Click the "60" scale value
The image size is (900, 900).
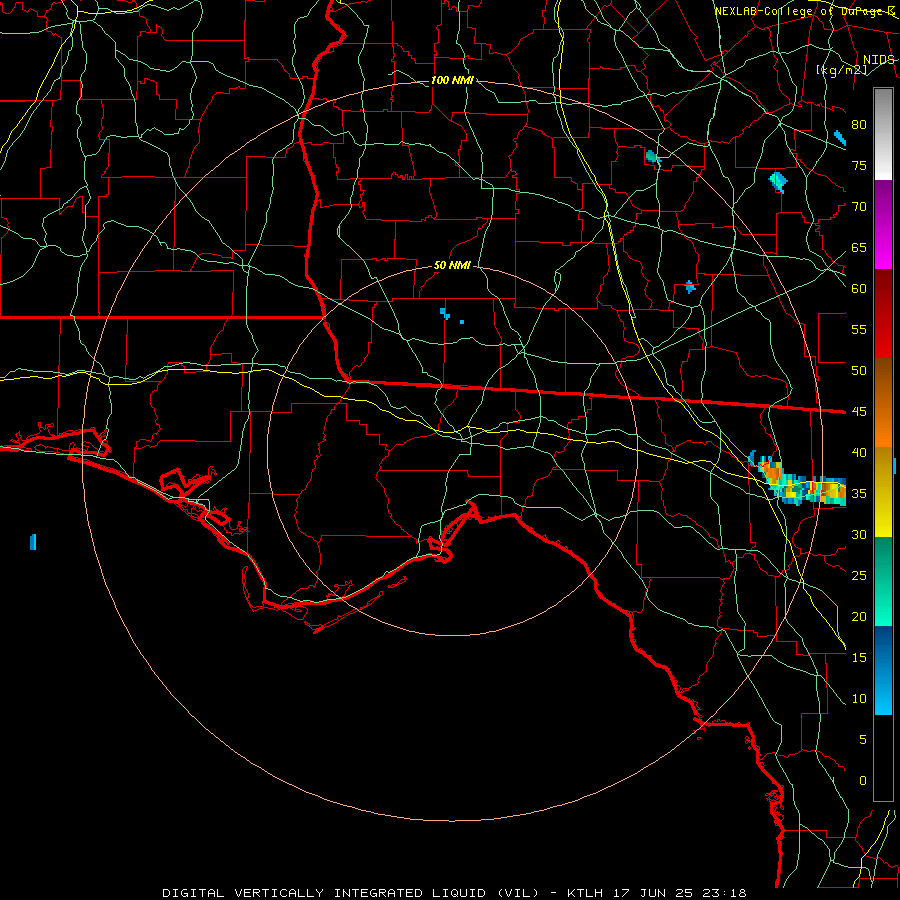click(859, 289)
